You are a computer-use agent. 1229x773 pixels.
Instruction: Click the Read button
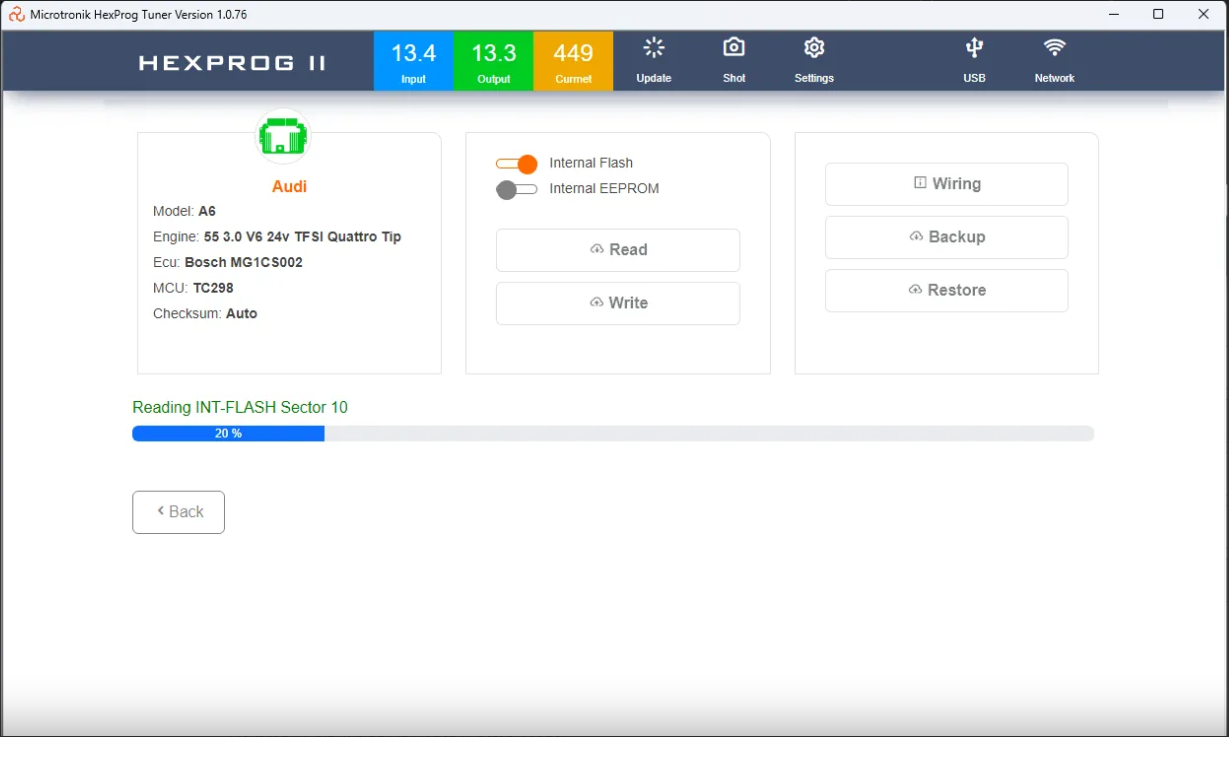618,250
